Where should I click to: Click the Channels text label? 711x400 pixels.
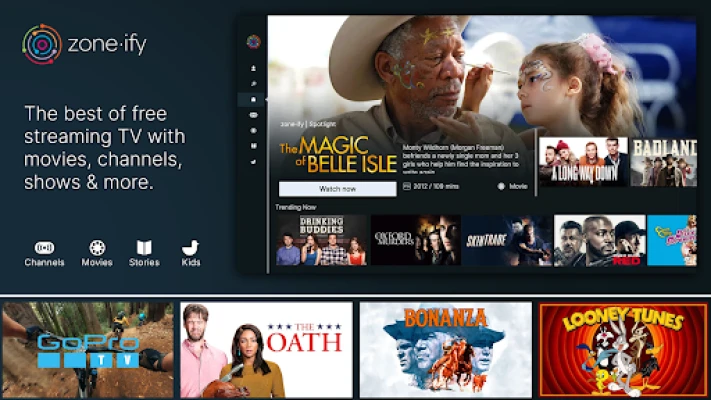click(x=44, y=262)
